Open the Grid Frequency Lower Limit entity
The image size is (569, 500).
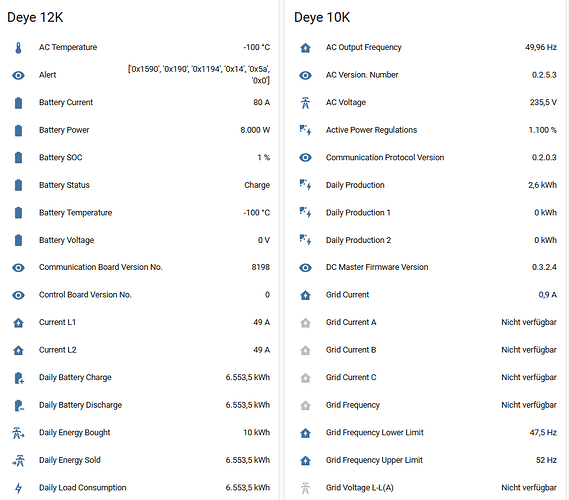[x=426, y=433]
